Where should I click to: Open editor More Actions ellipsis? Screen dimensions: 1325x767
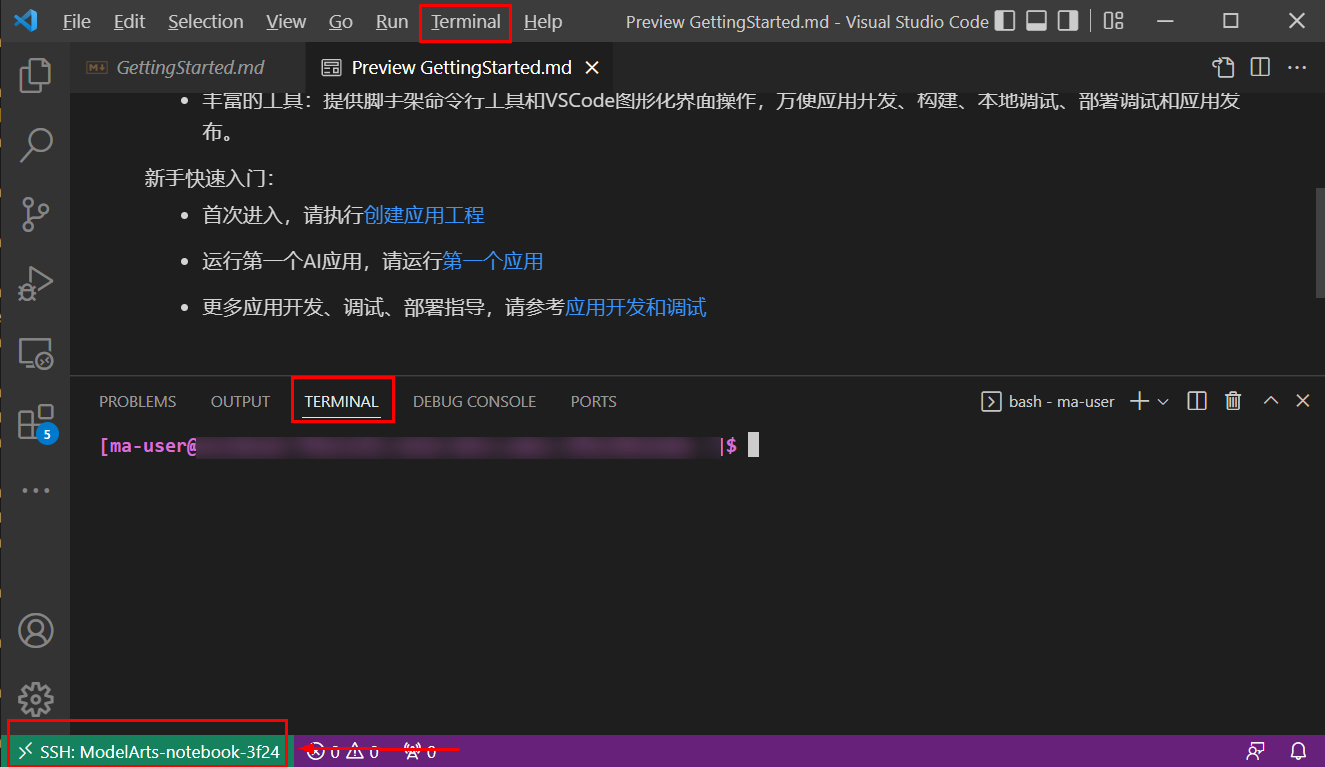1297,67
